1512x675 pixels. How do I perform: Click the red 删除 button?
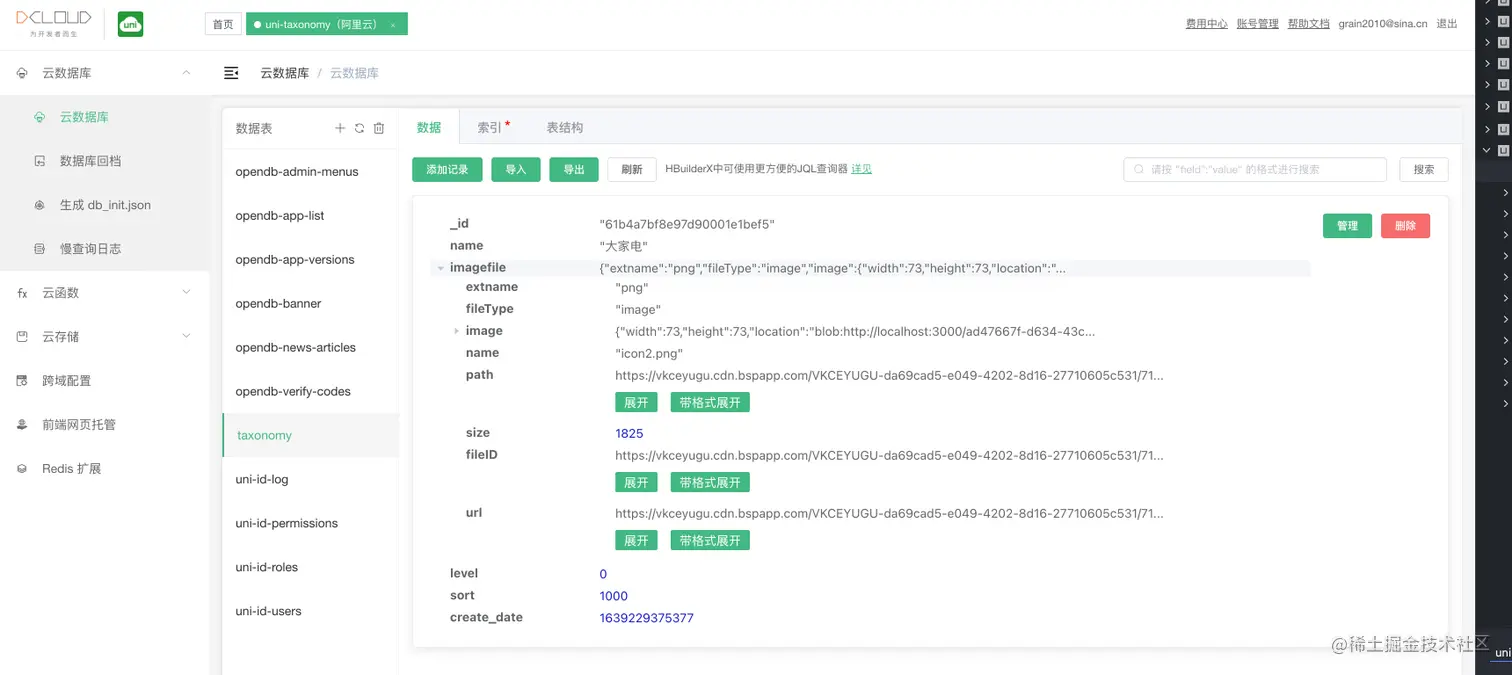[x=1405, y=226]
